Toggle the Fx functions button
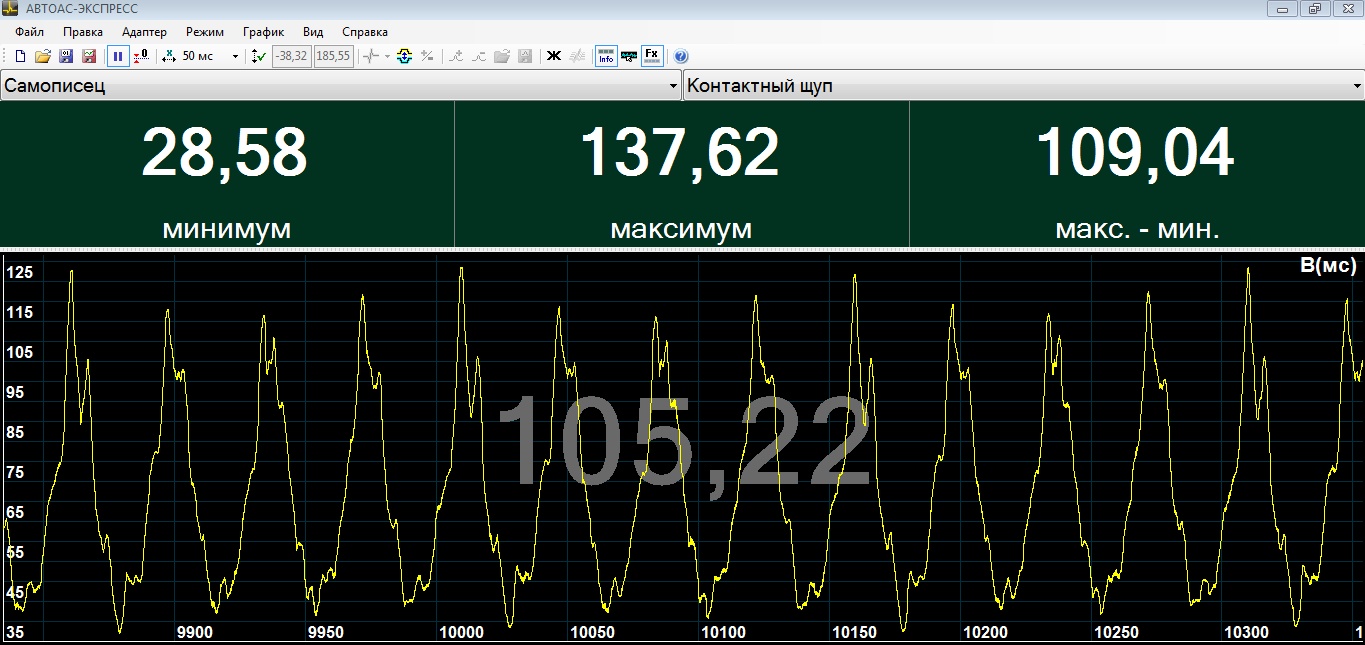The width and height of the screenshot is (1365, 645). click(x=651, y=56)
